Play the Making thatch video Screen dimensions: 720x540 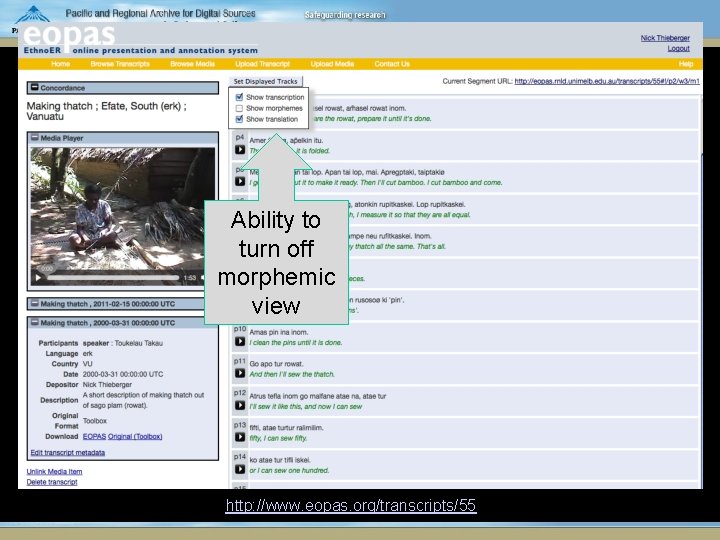coord(39,278)
